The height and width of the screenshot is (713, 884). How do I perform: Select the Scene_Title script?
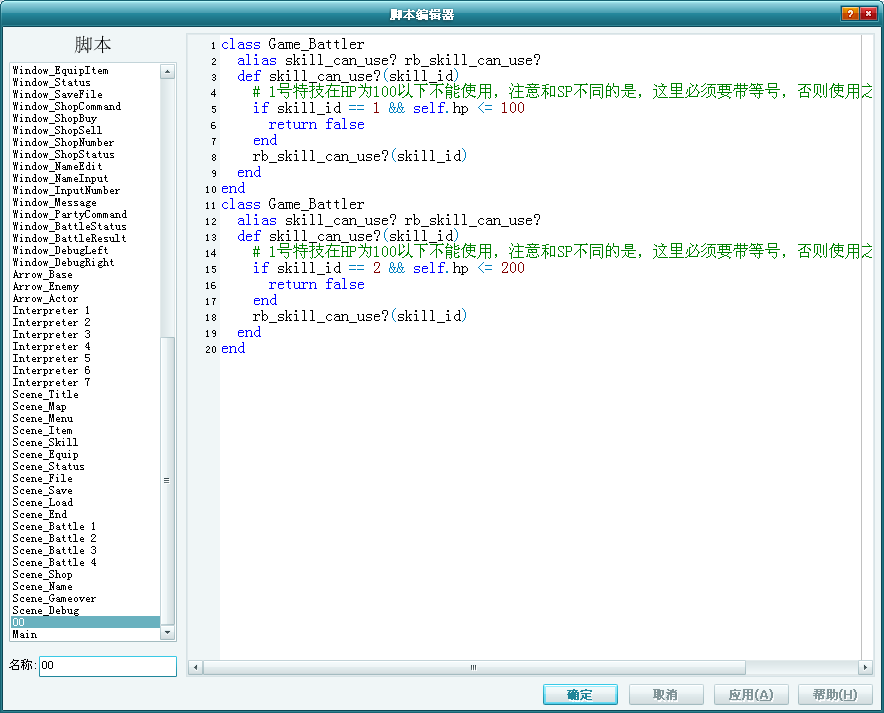click(x=85, y=394)
